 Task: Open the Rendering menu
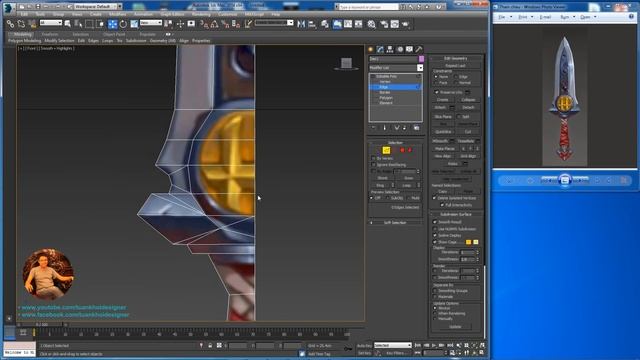click(x=201, y=14)
